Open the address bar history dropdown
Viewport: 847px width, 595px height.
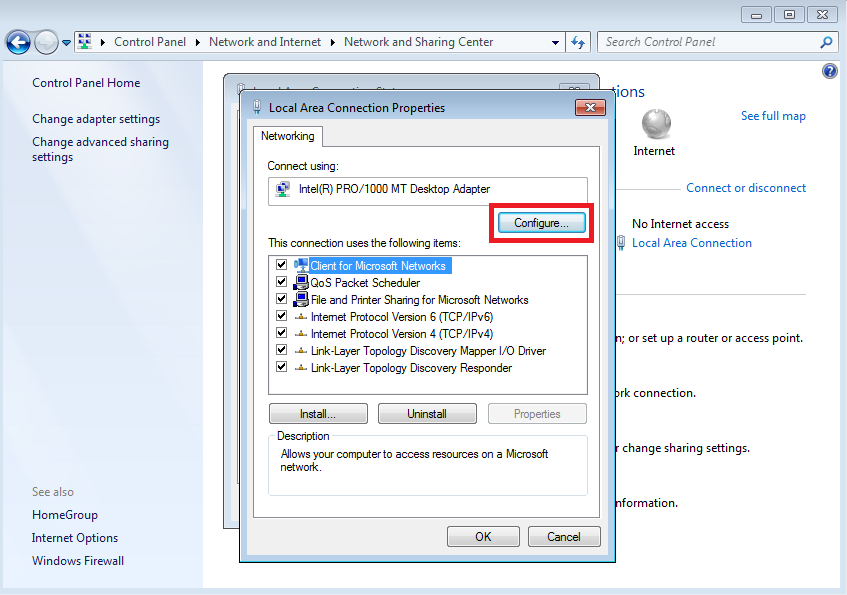555,42
